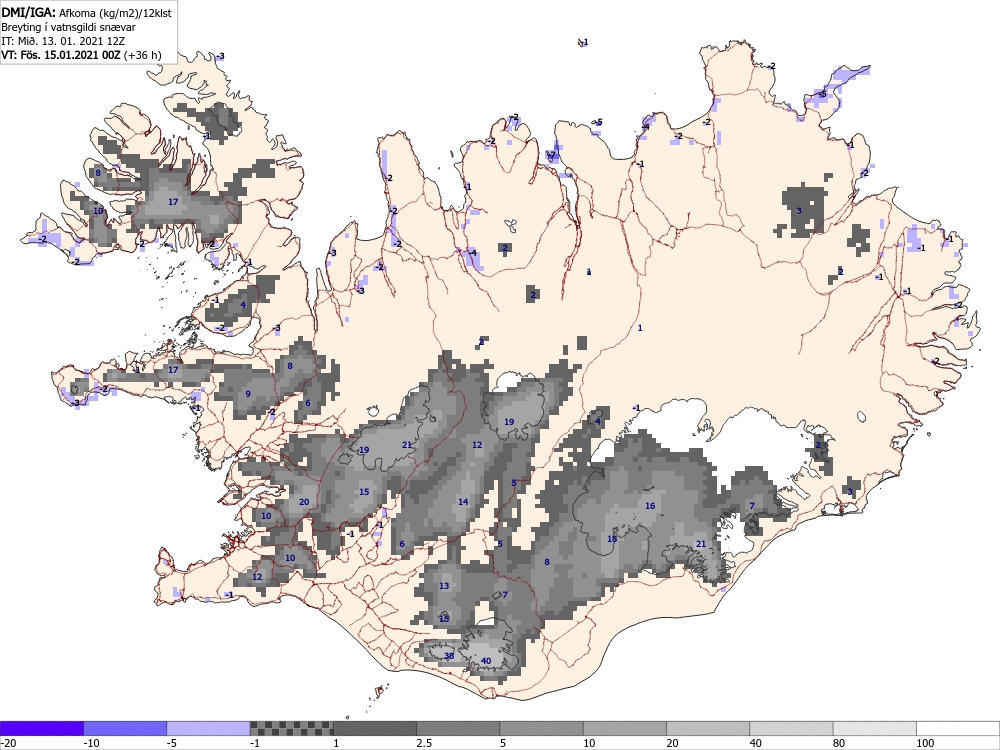This screenshot has height=750, width=1000.
Task: Select the medium purple -10 to -5 legend swatch
Action: pyautogui.click(x=125, y=728)
